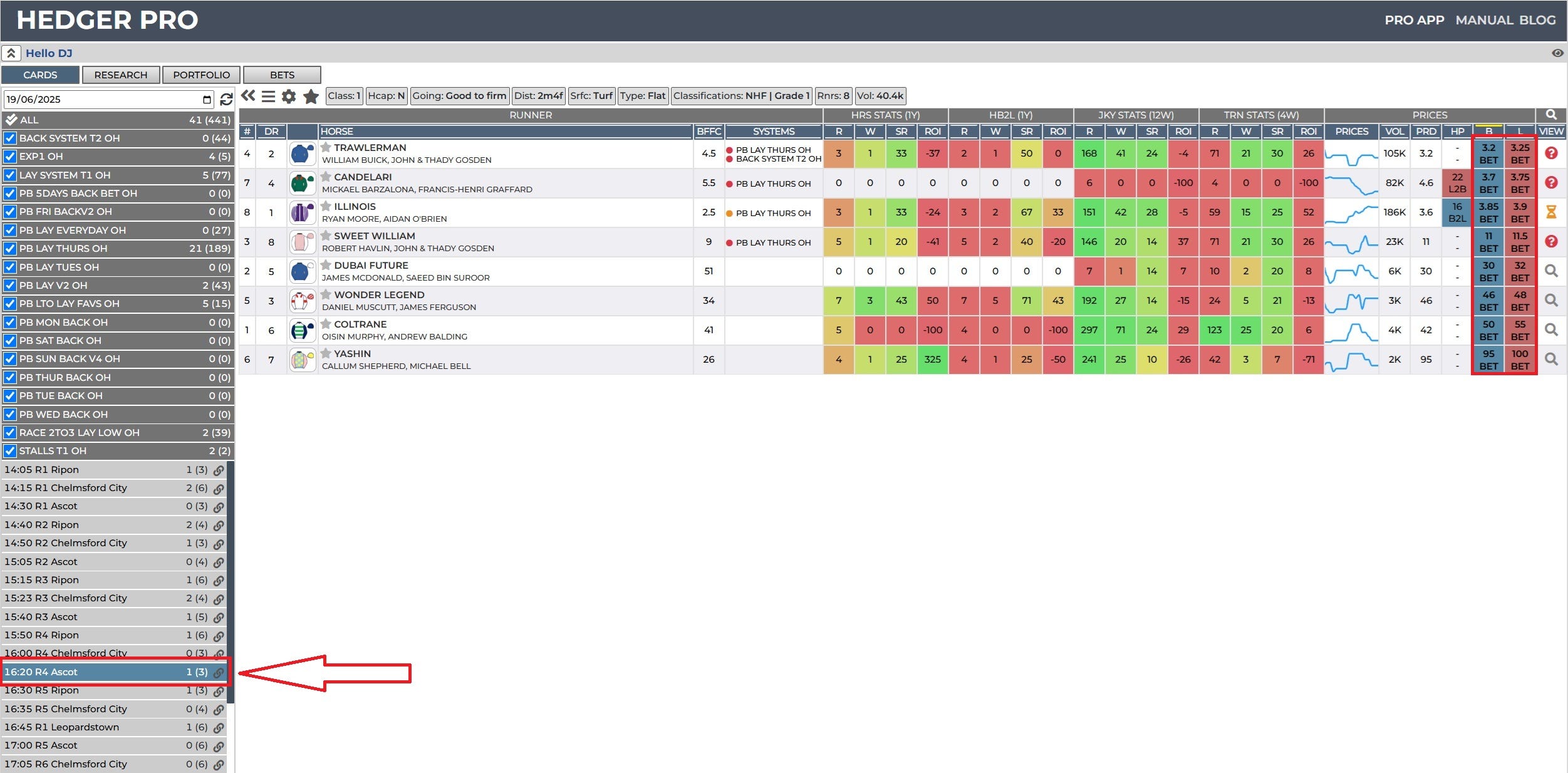
Task: Open the calendar picker in date field
Action: click(207, 100)
